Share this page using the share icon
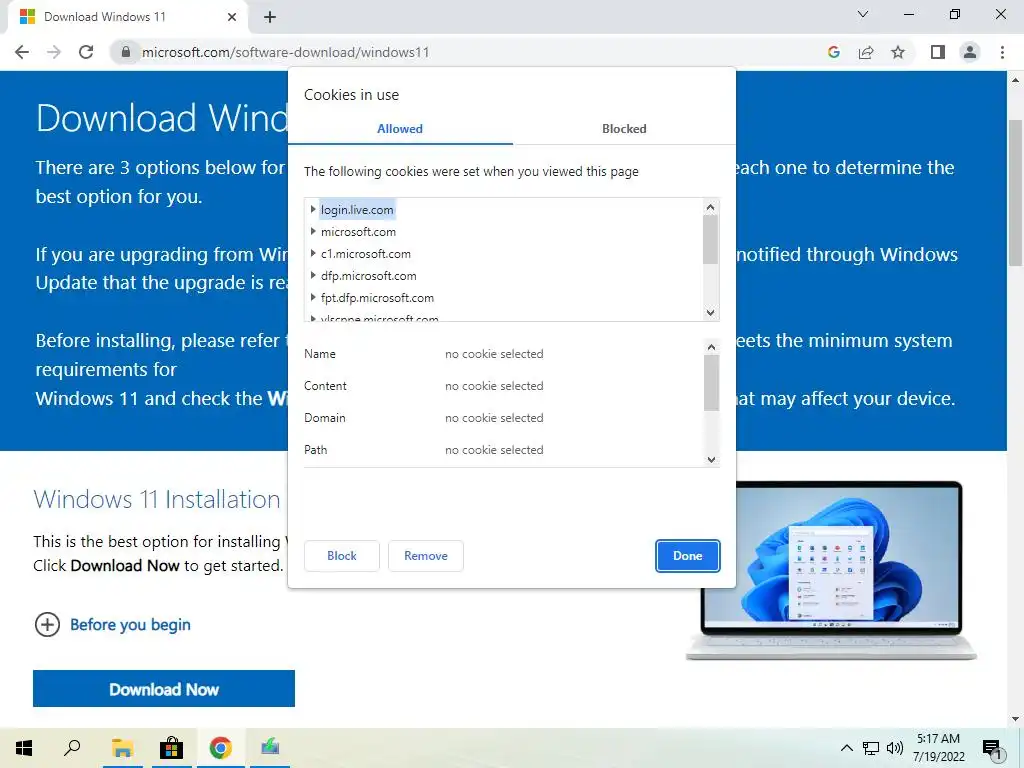This screenshot has width=1024, height=768. pos(866,52)
